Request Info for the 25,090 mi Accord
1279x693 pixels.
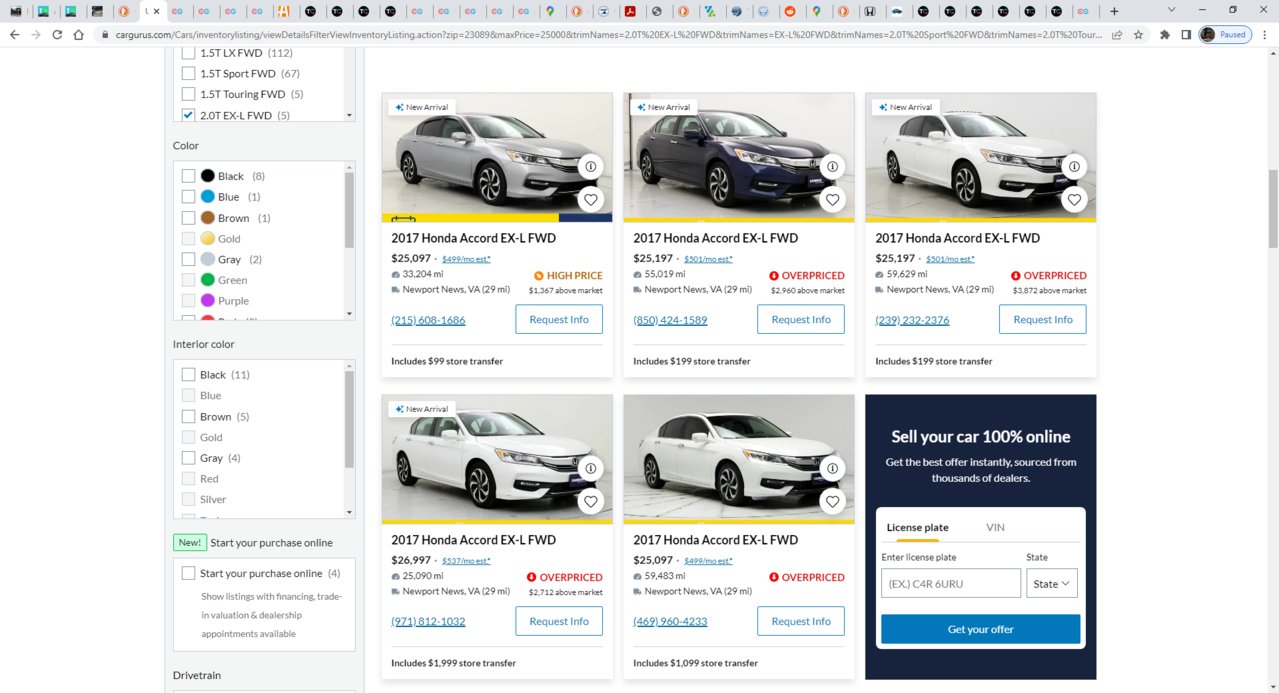559,621
